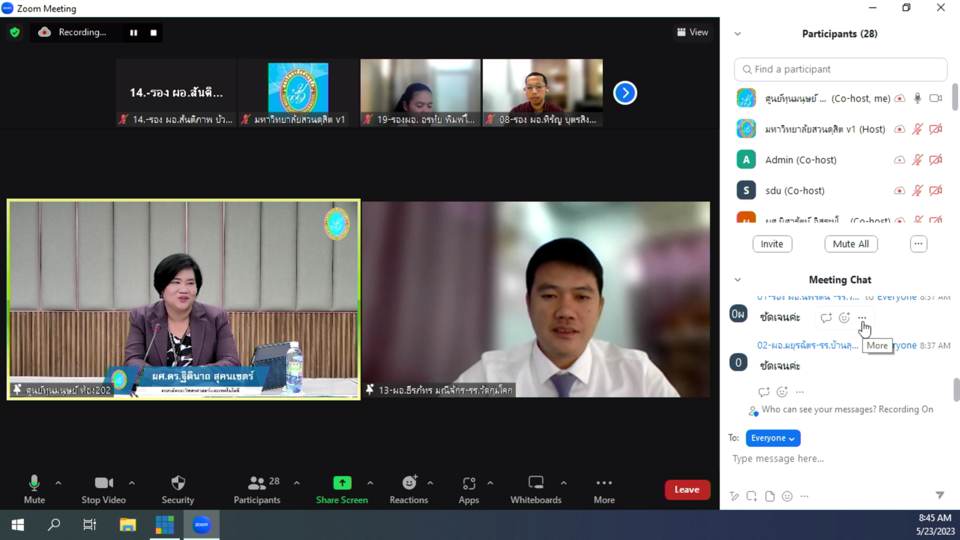960x540 pixels.
Task: Collapse the Meeting Chat panel chevron
Action: pyautogui.click(x=738, y=280)
